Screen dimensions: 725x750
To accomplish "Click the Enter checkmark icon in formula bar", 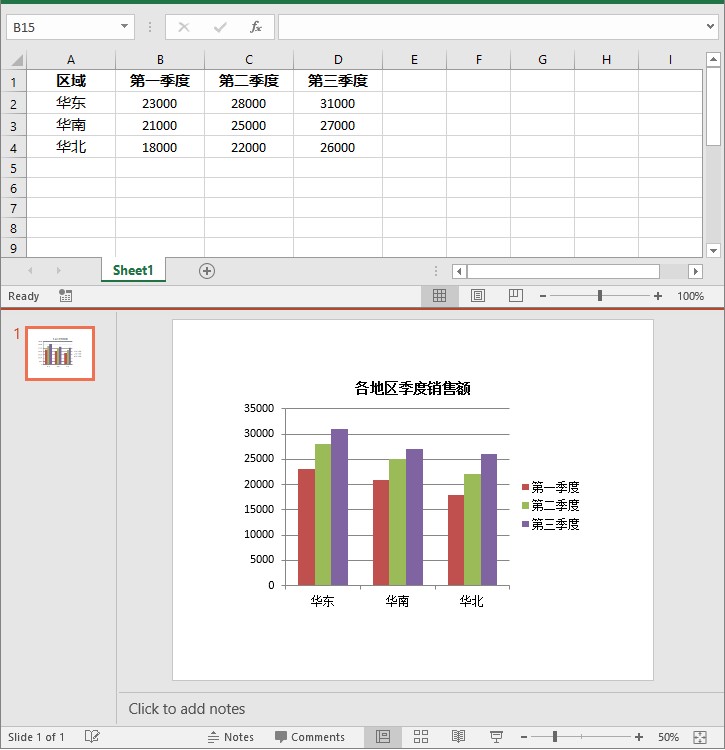I will [x=220, y=27].
